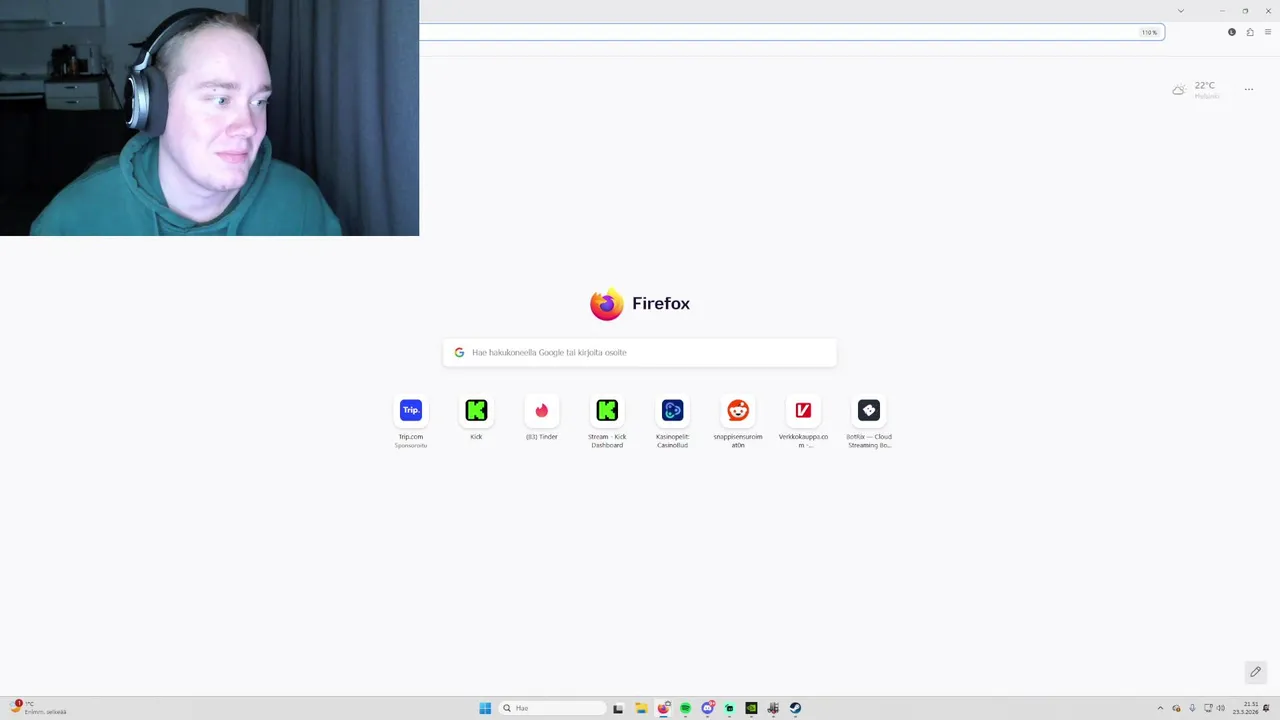Open Steam from the taskbar
The height and width of the screenshot is (720, 1280).
point(795,708)
